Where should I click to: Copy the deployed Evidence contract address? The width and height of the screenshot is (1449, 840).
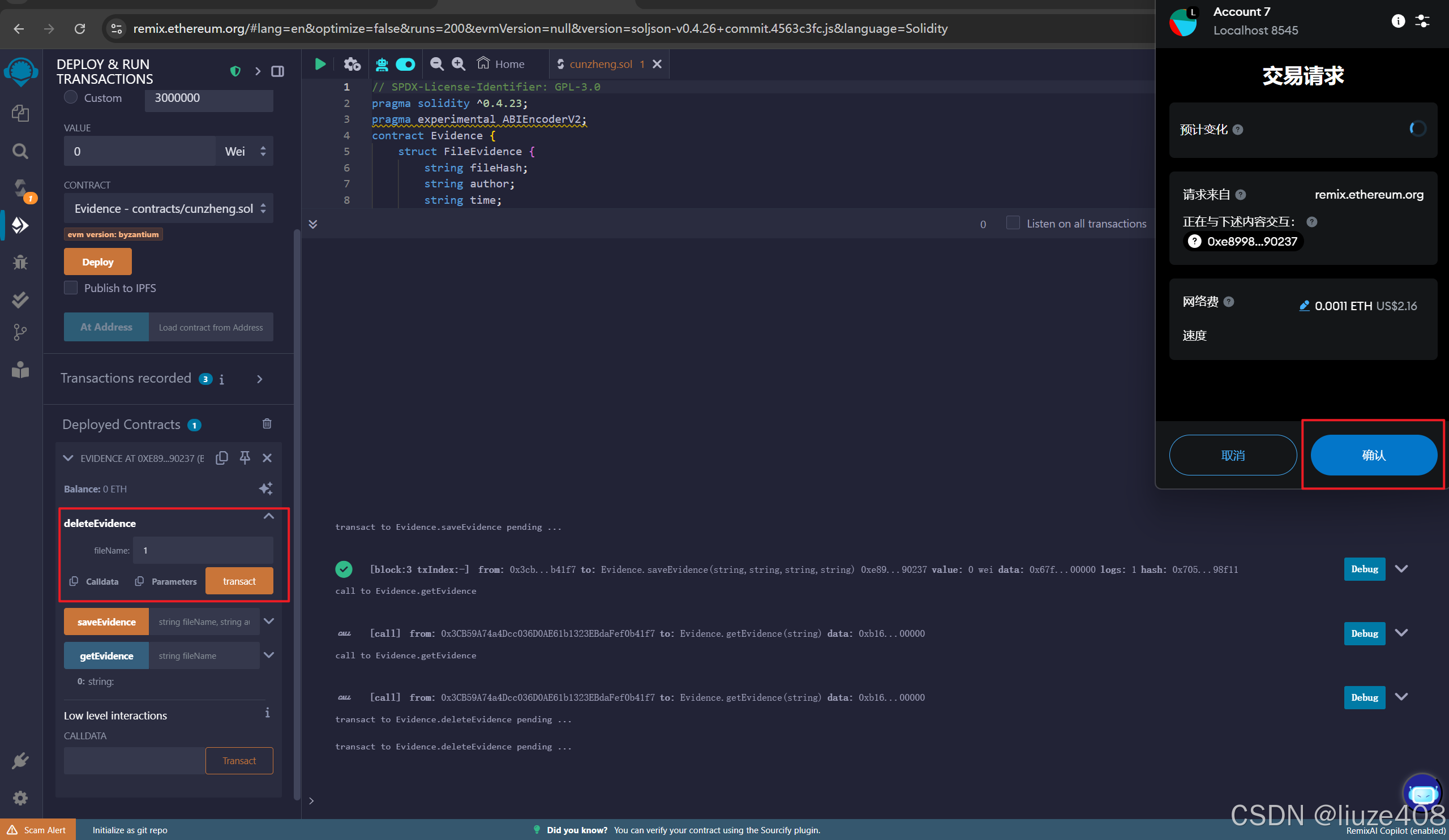click(x=222, y=458)
